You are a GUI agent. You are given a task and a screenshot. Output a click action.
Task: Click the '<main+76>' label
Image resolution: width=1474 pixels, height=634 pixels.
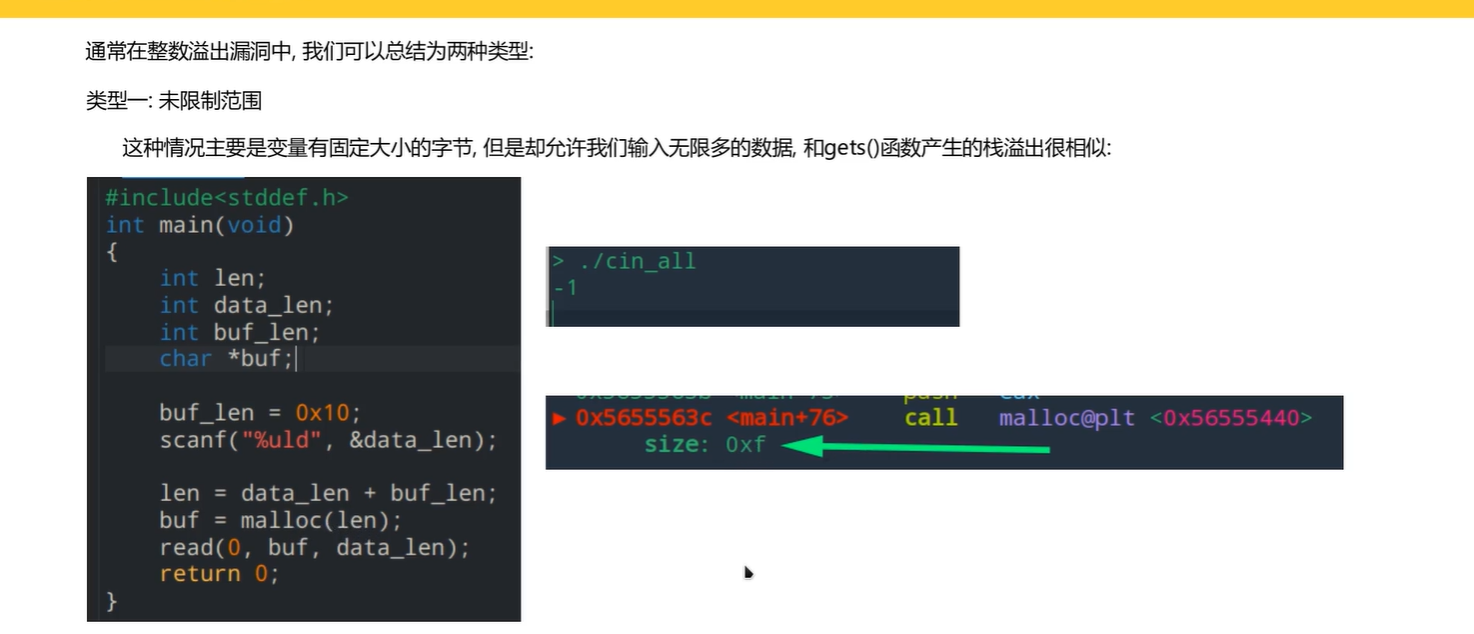point(788,418)
